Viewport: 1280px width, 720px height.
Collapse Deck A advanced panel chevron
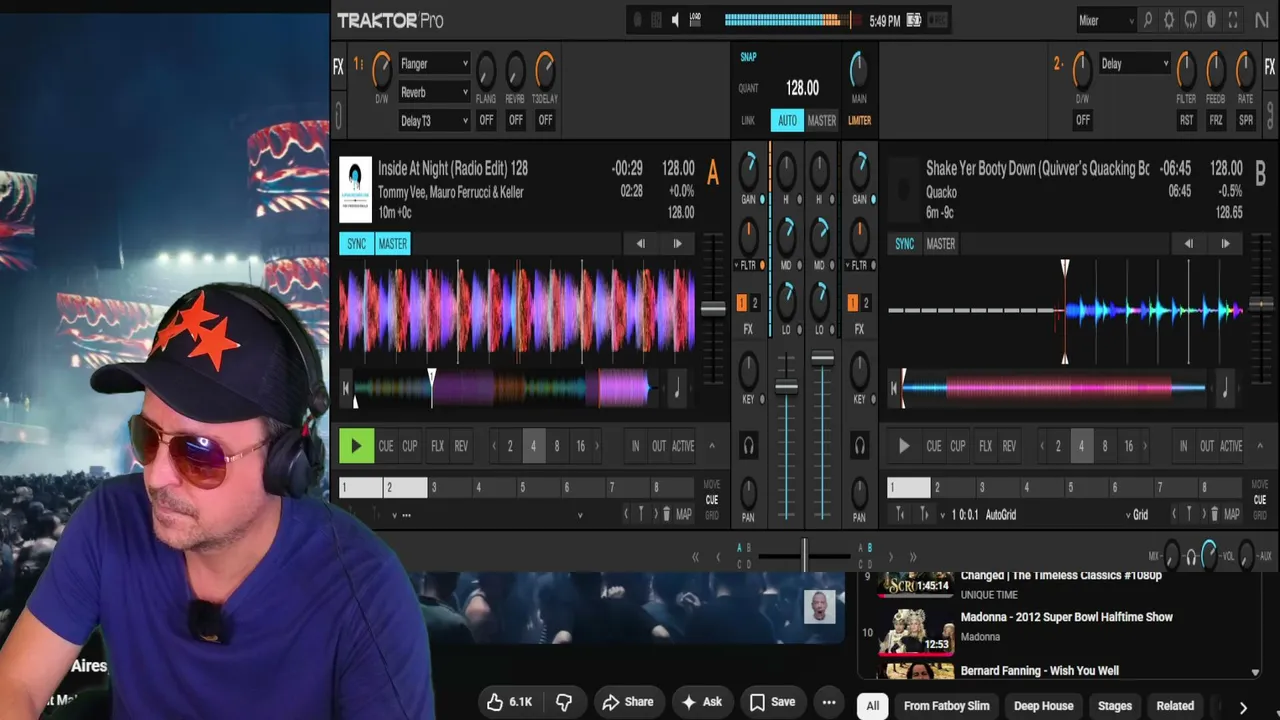712,446
